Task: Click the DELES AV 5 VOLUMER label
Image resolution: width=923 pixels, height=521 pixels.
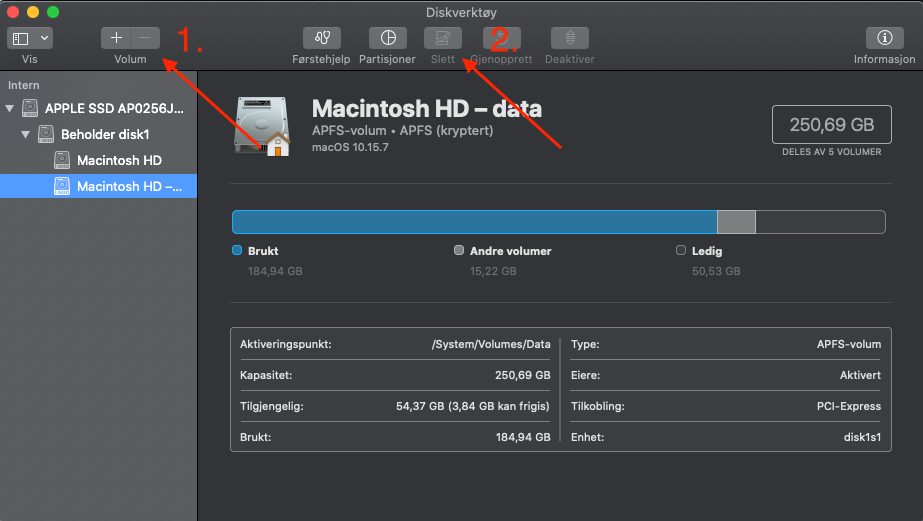Action: [x=832, y=152]
